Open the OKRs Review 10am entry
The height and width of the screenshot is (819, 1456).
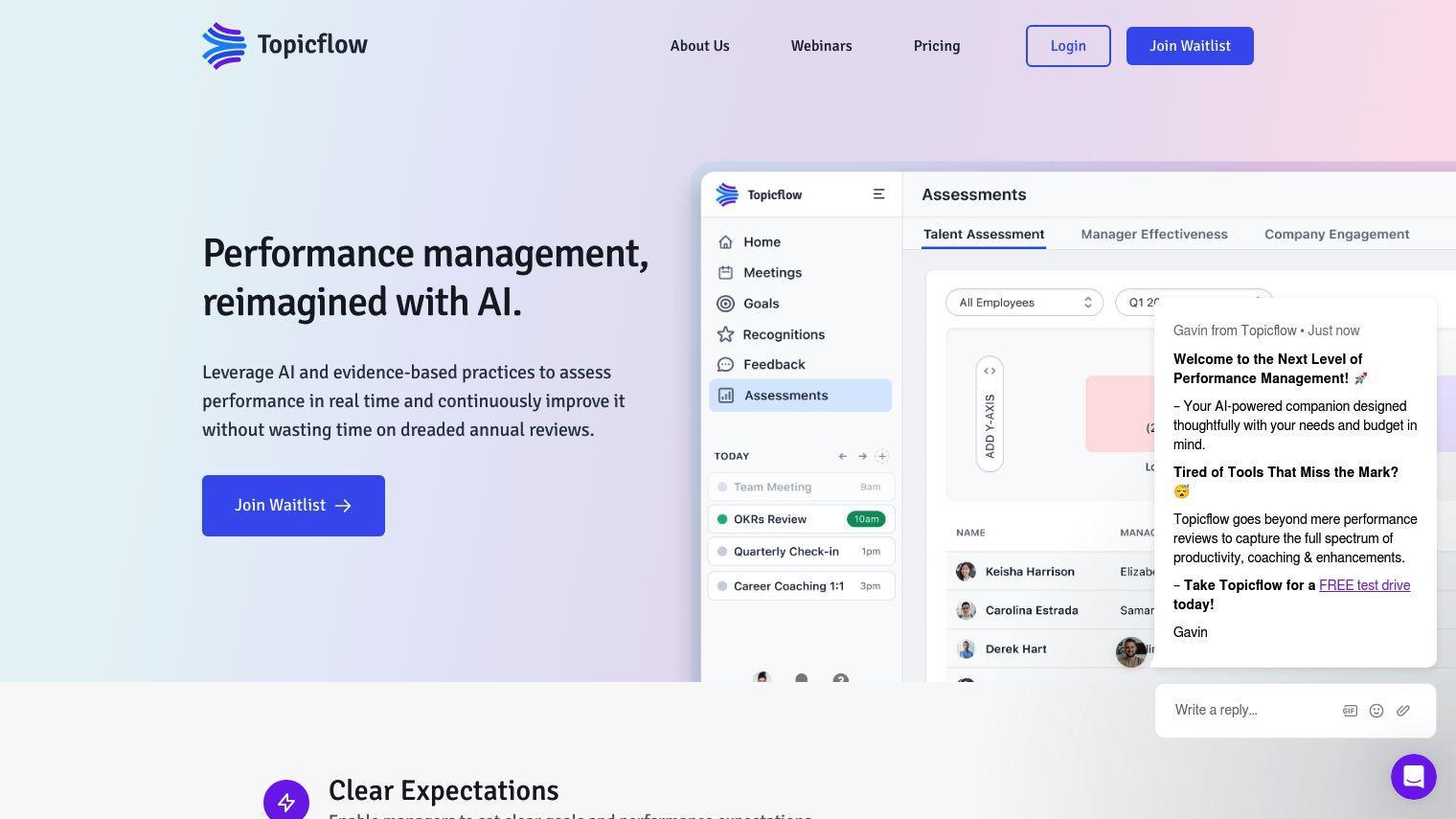click(802, 519)
